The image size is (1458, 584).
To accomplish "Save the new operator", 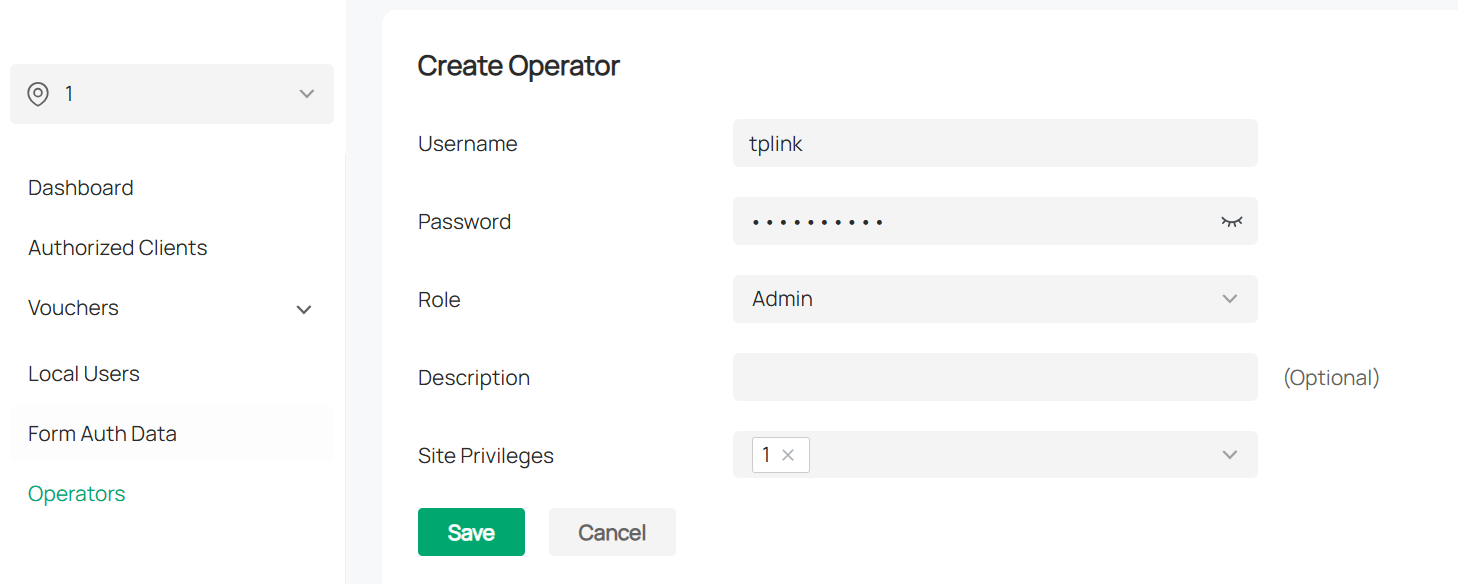I will click(471, 532).
